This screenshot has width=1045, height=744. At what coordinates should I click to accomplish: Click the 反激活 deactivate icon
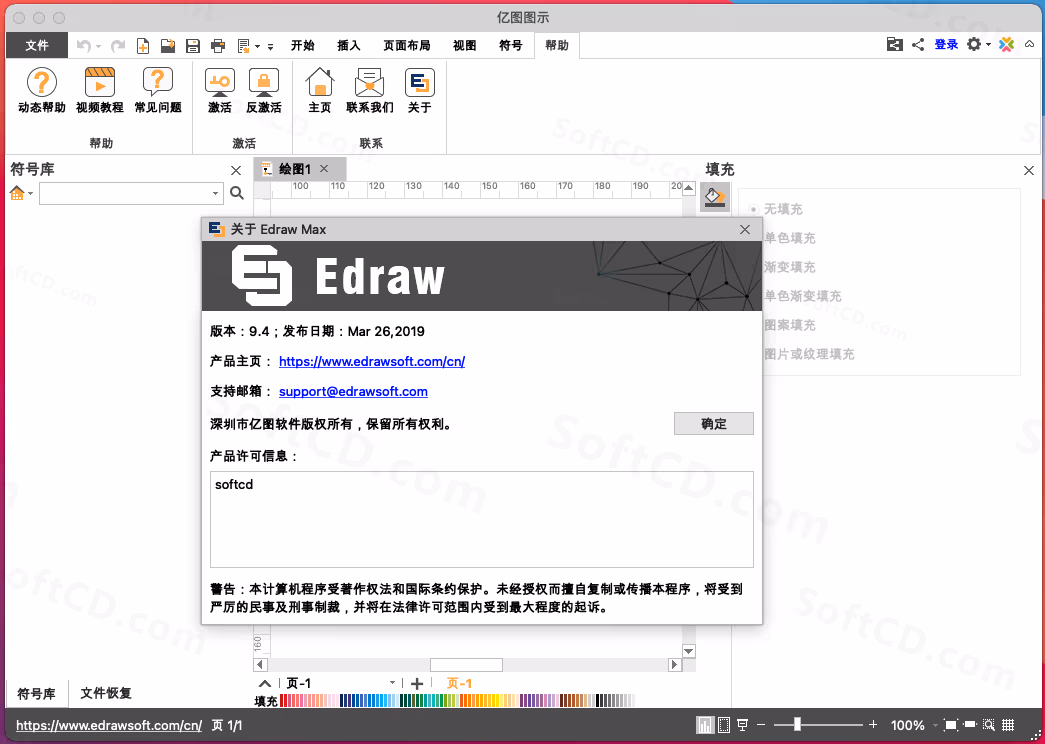coord(264,90)
